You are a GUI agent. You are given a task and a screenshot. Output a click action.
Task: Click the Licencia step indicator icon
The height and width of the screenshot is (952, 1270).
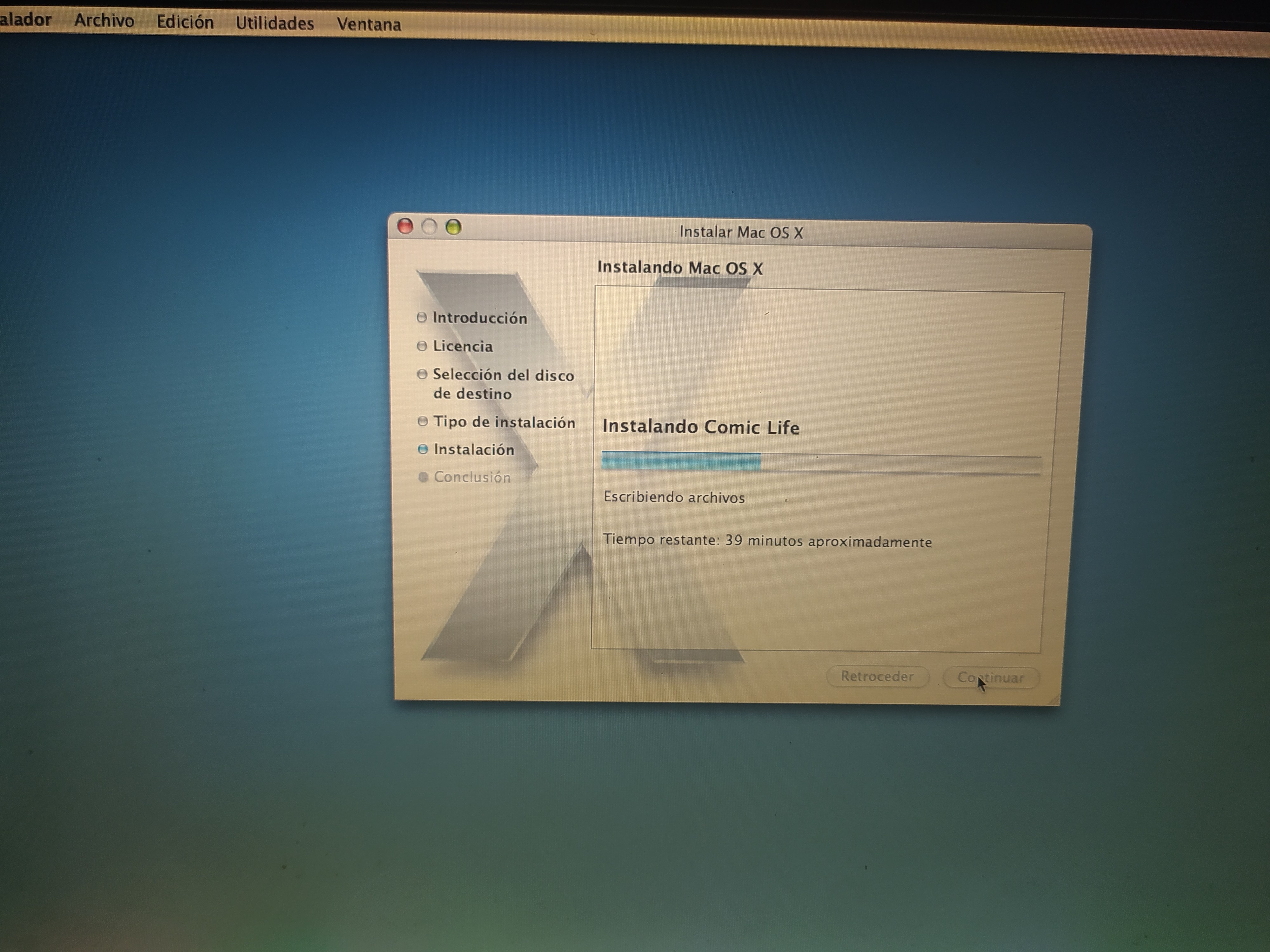point(423,346)
